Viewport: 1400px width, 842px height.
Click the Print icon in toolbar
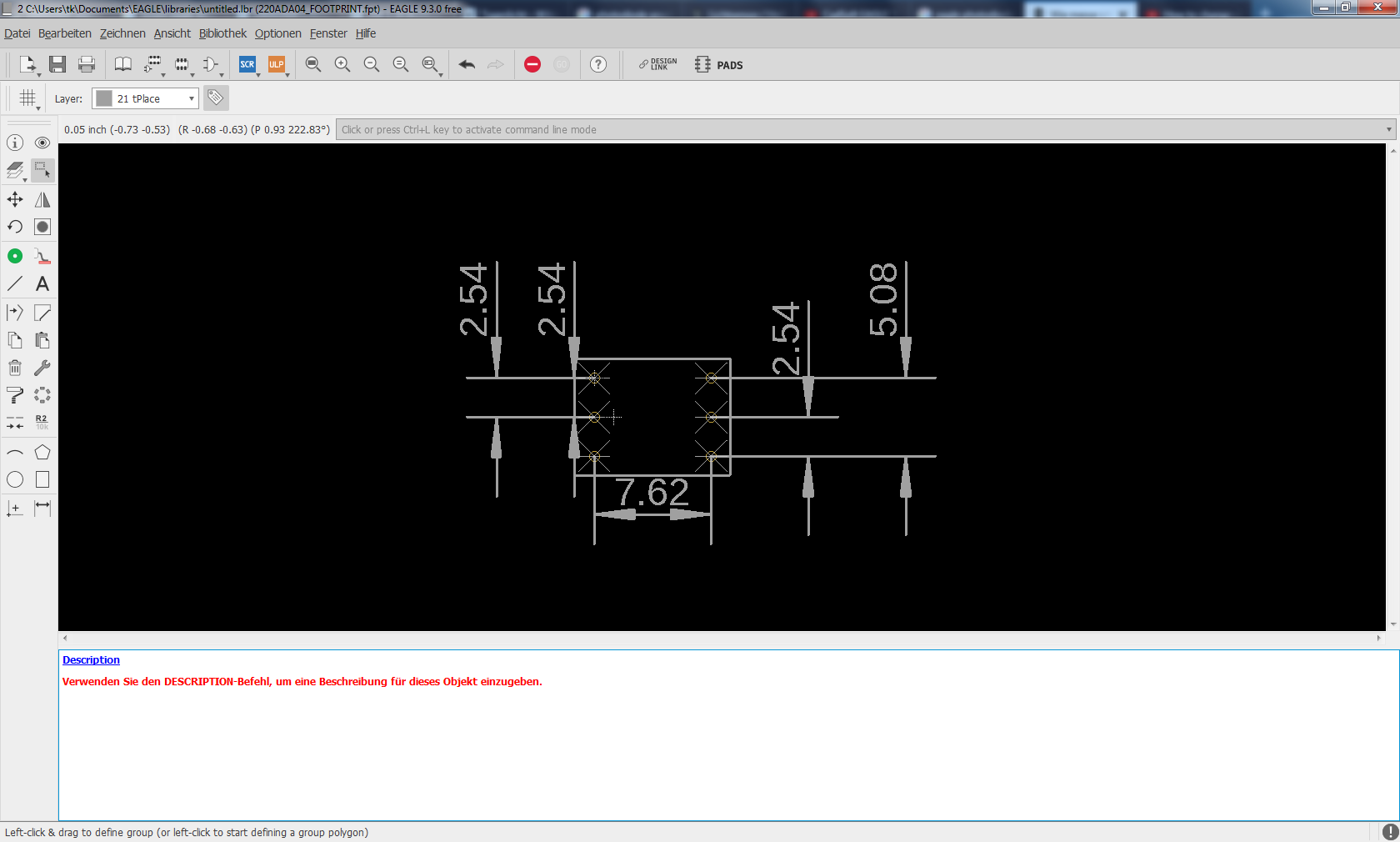click(x=87, y=64)
